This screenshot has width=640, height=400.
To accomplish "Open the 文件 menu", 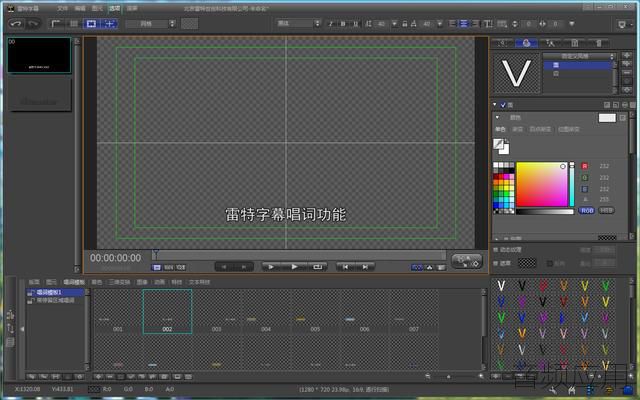I will pyautogui.click(x=62, y=8).
